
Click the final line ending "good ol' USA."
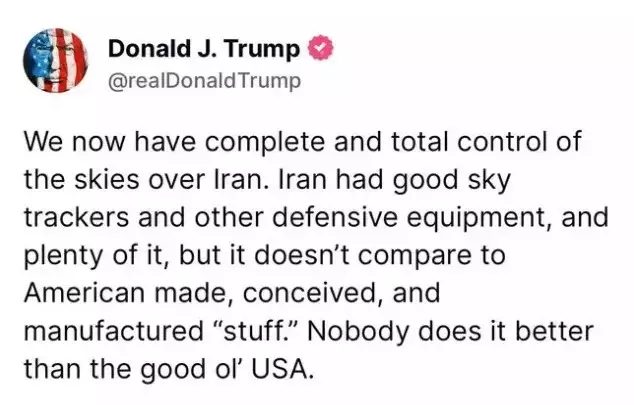169,369
